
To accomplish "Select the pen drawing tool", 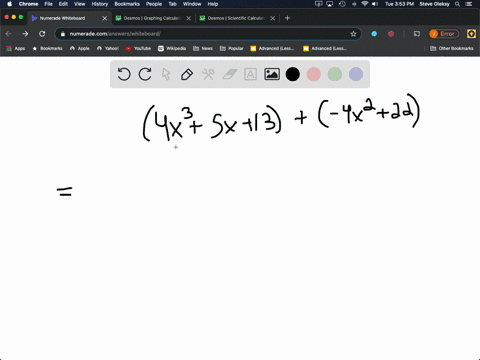I will (187, 74).
